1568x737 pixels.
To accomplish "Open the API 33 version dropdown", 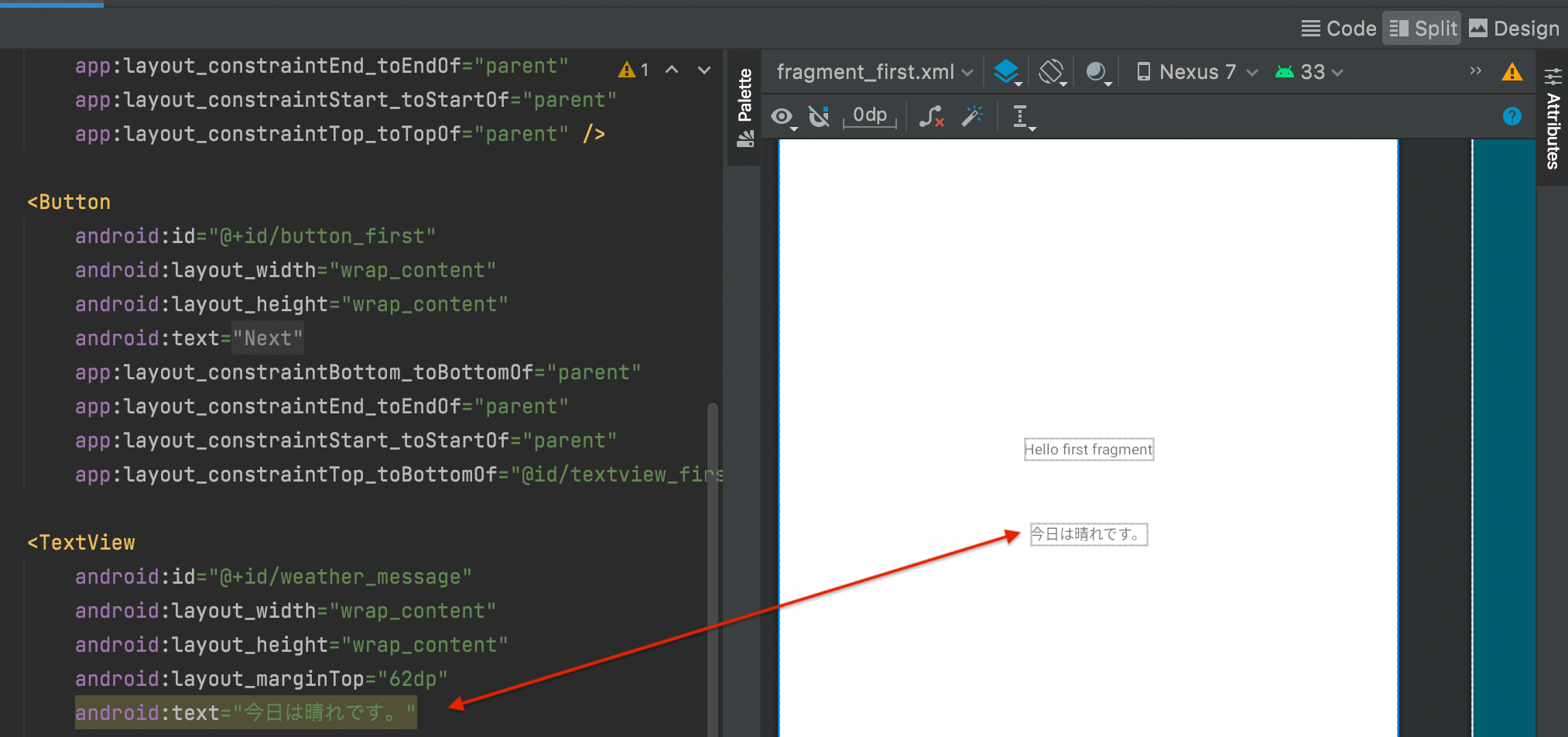I will [x=1309, y=72].
